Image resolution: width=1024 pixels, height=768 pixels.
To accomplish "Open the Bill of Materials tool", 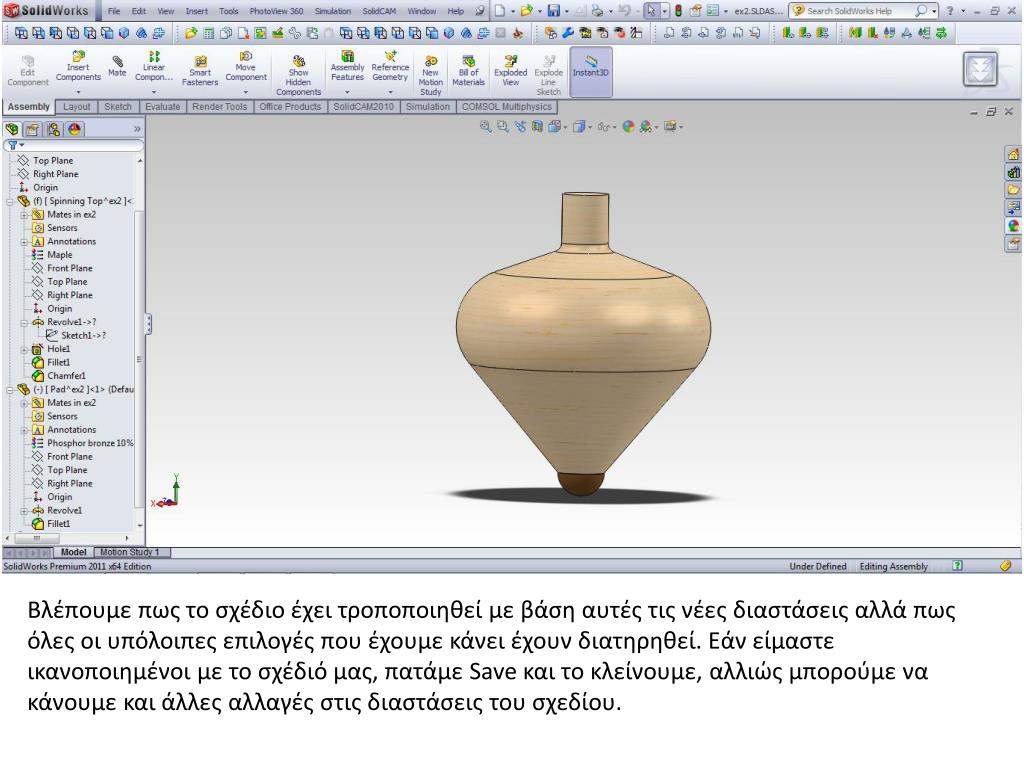I will click(468, 68).
